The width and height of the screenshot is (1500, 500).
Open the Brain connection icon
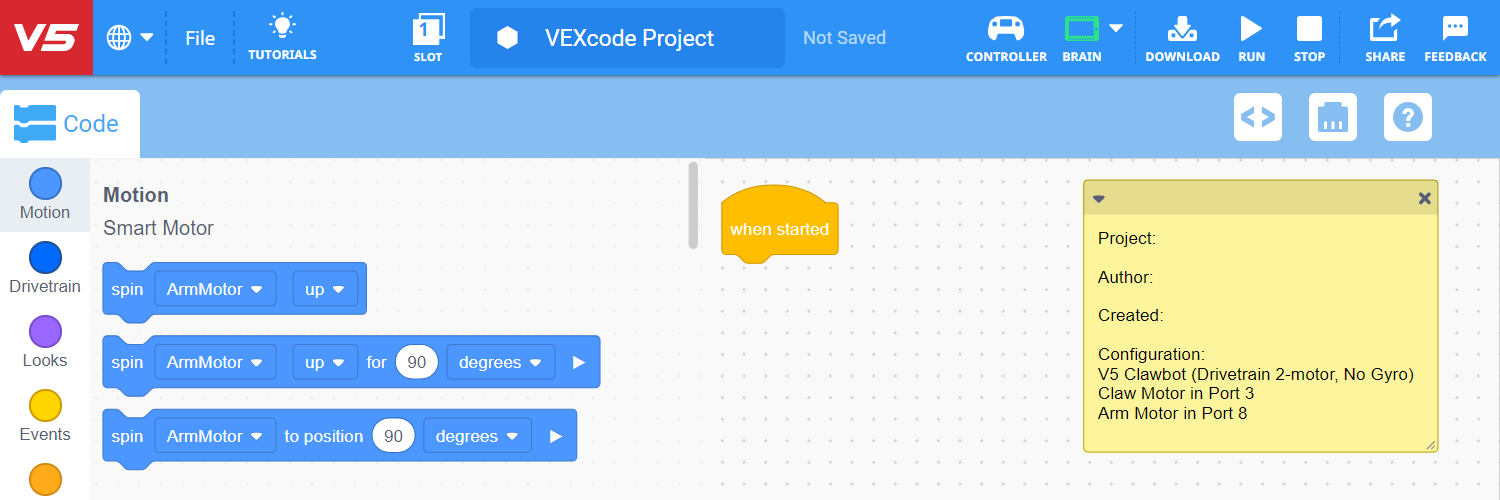coord(1081,30)
